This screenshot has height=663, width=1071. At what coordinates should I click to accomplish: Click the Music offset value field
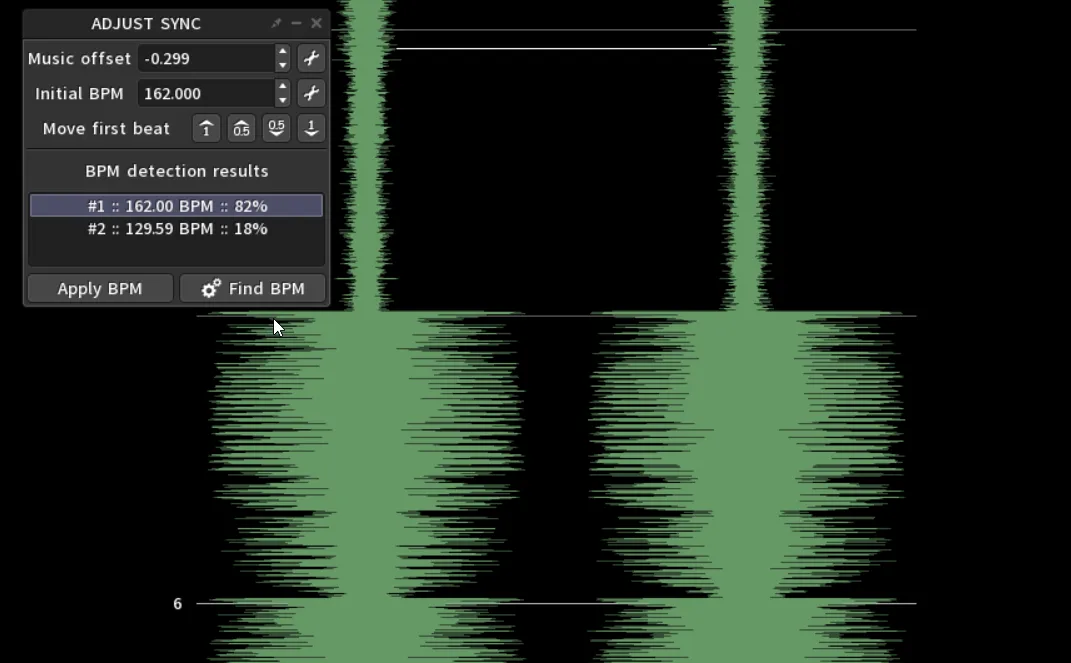(x=206, y=59)
